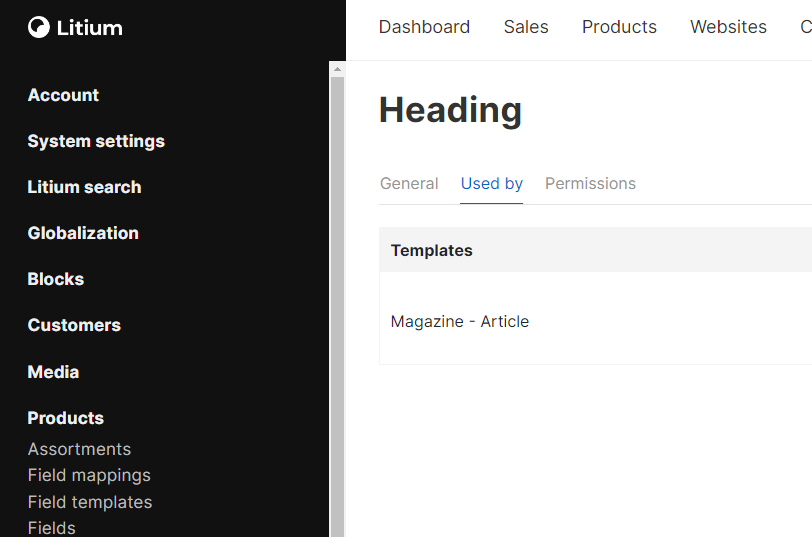Open Assortments under Products
The image size is (812, 537).
point(79,449)
